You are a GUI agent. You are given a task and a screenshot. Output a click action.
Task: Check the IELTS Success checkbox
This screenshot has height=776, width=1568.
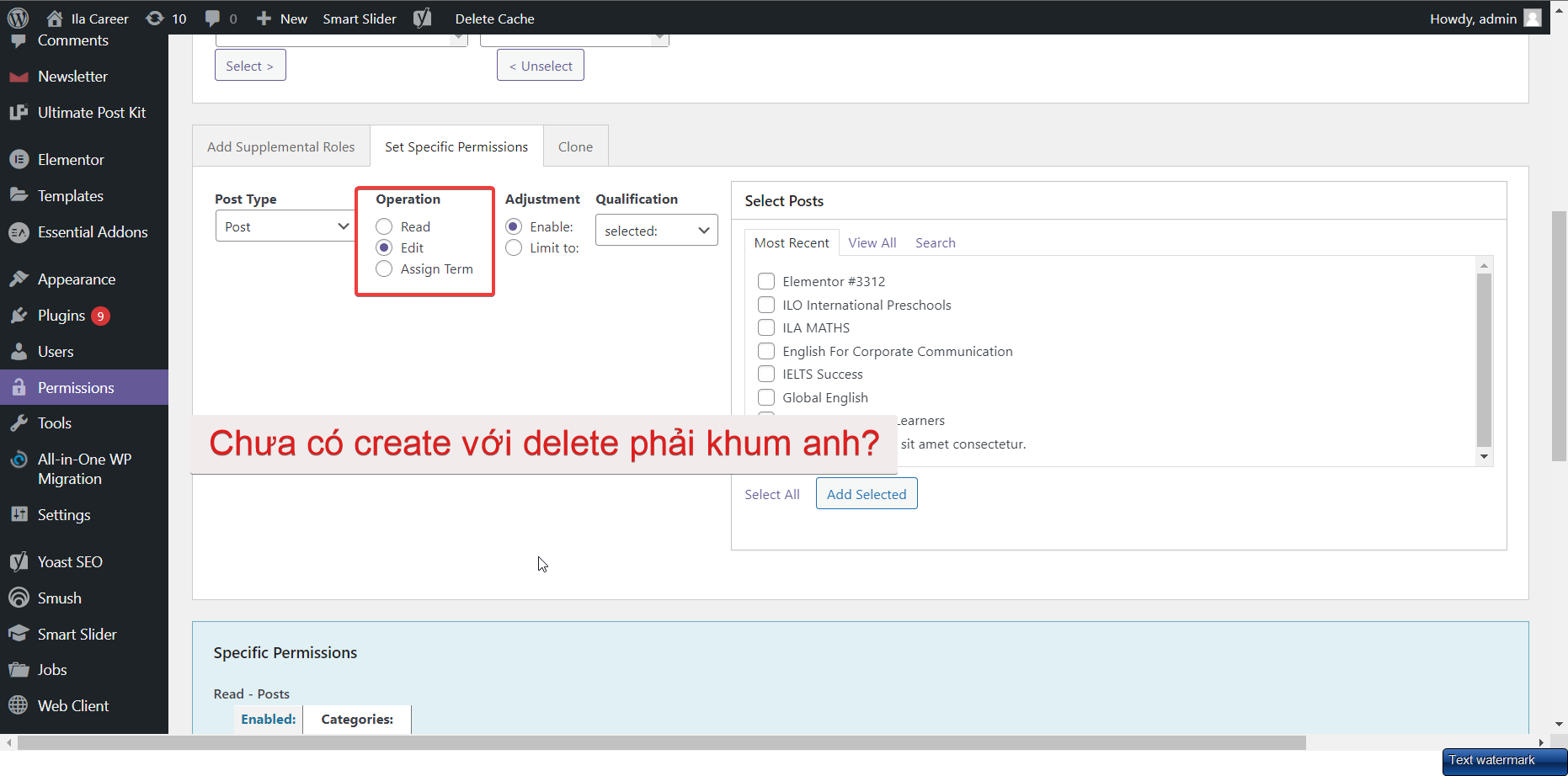766,374
